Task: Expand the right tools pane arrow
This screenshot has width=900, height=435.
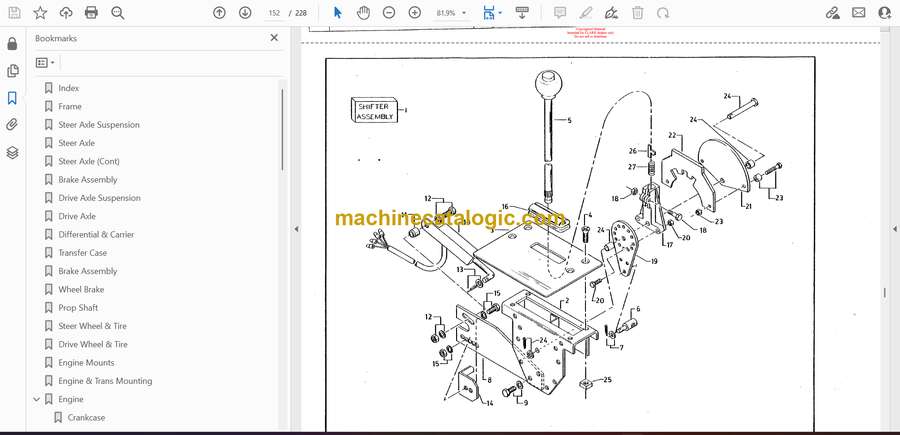Action: tap(894, 229)
